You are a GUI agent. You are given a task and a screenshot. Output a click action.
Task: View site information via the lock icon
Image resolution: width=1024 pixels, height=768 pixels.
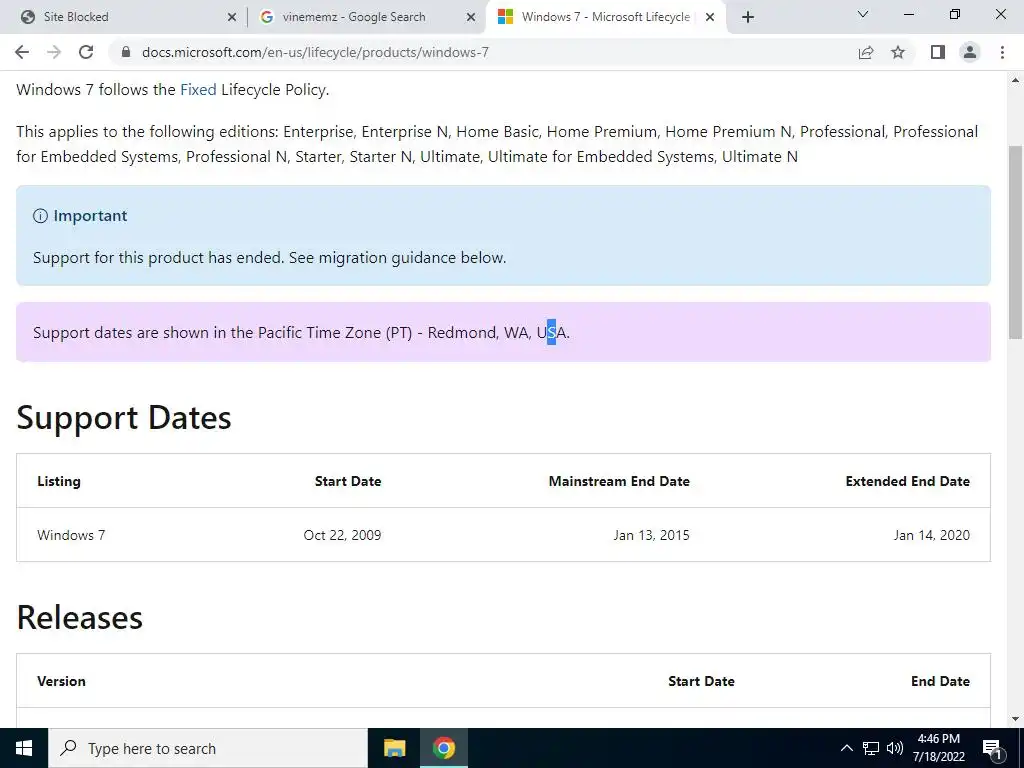coord(126,52)
